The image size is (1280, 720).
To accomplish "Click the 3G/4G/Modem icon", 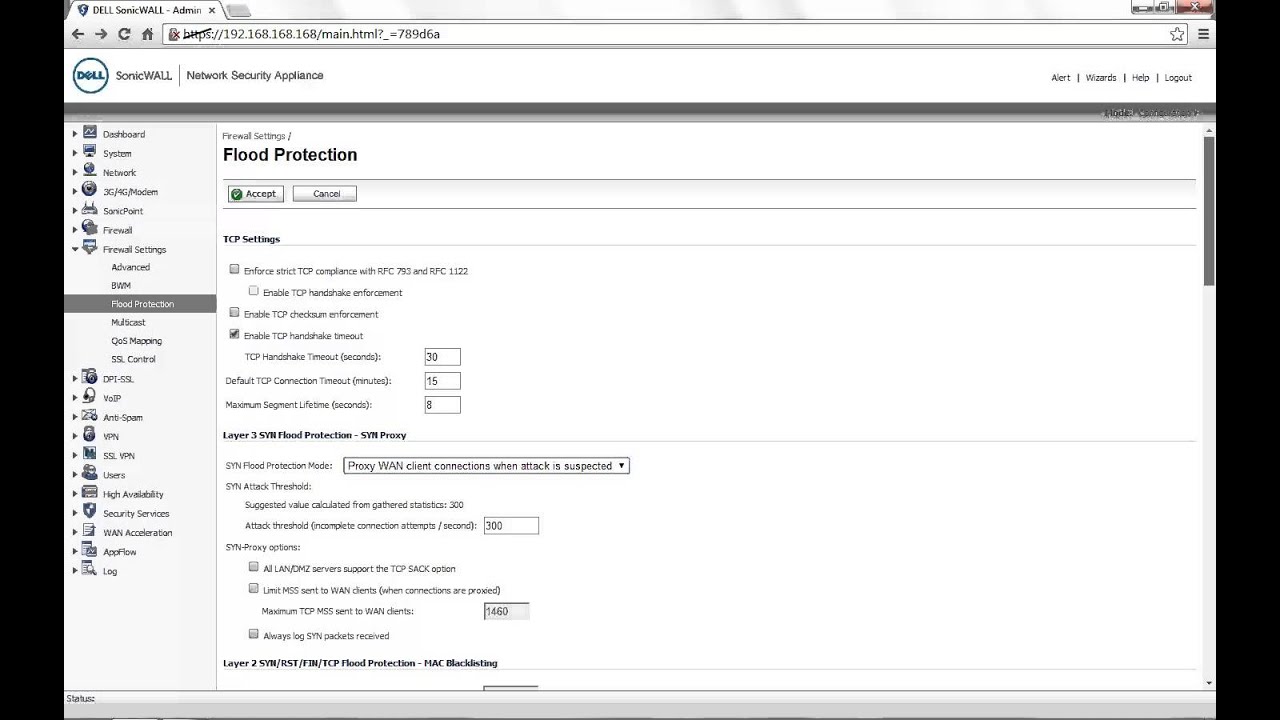I will [90, 190].
